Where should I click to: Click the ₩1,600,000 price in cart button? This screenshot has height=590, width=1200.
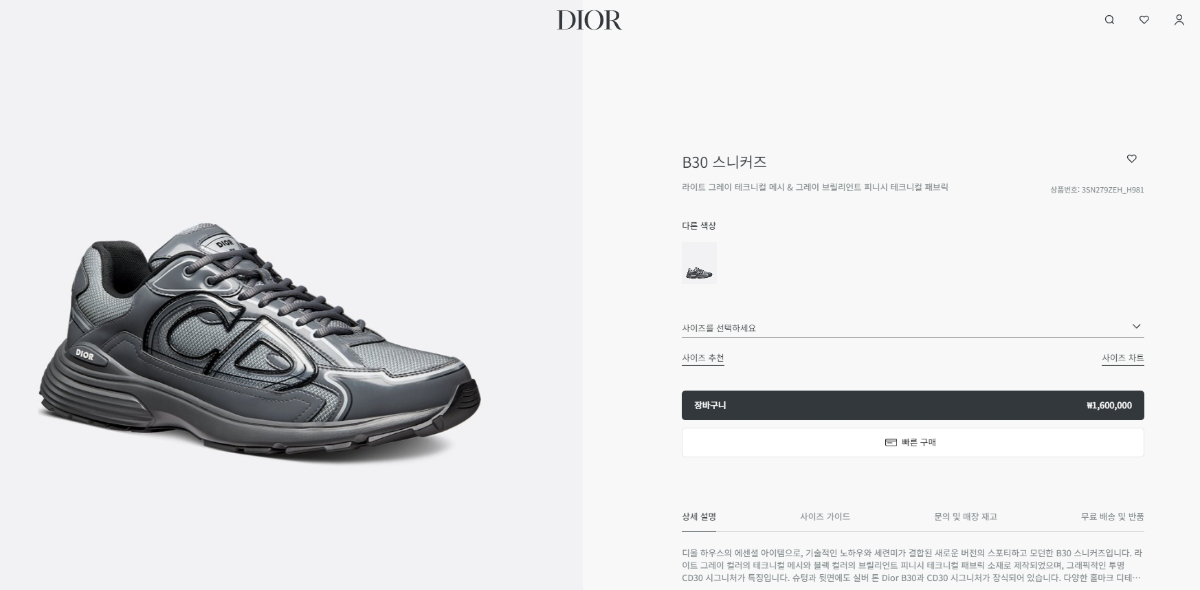click(1109, 406)
